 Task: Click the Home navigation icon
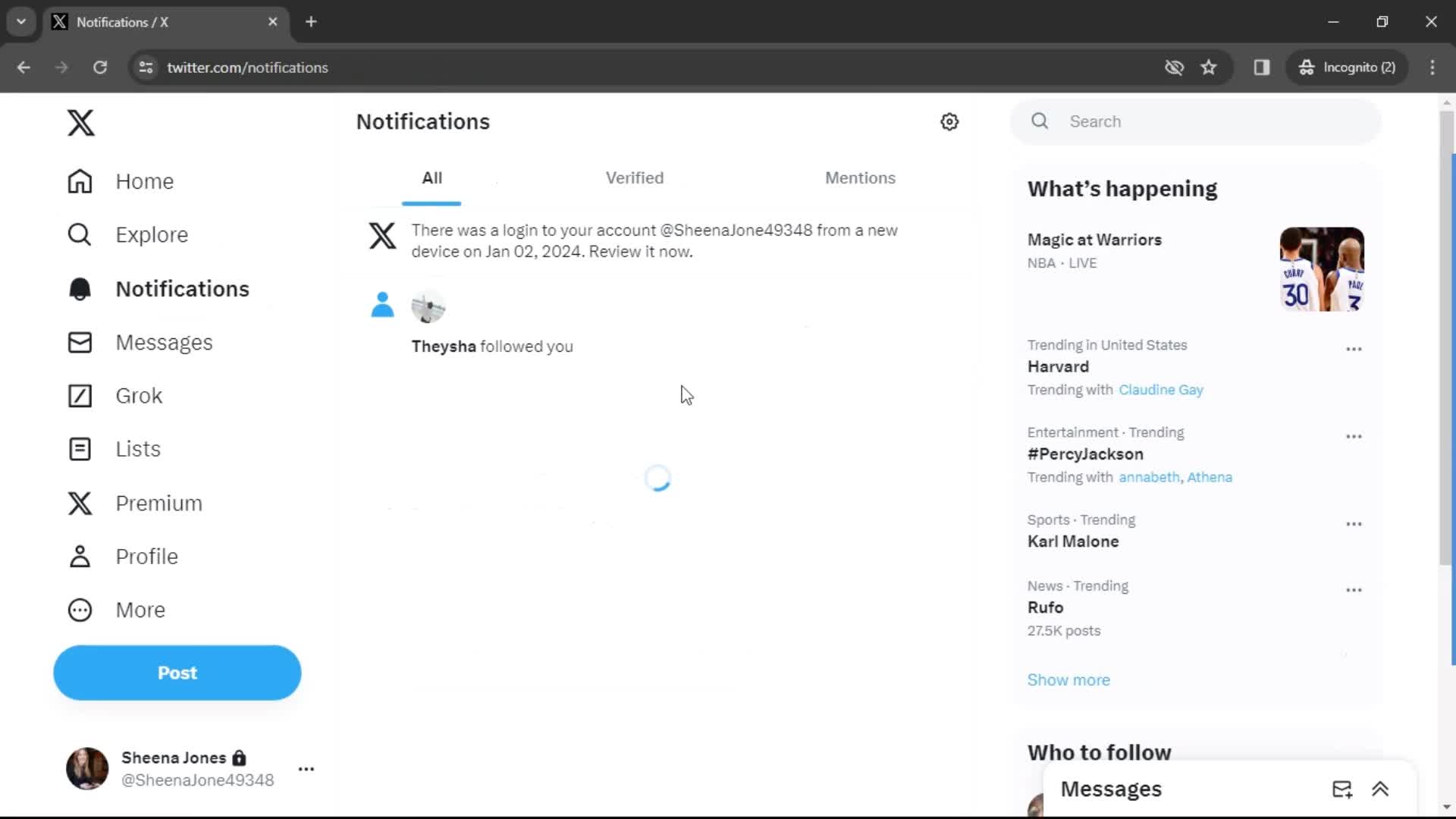tap(79, 181)
